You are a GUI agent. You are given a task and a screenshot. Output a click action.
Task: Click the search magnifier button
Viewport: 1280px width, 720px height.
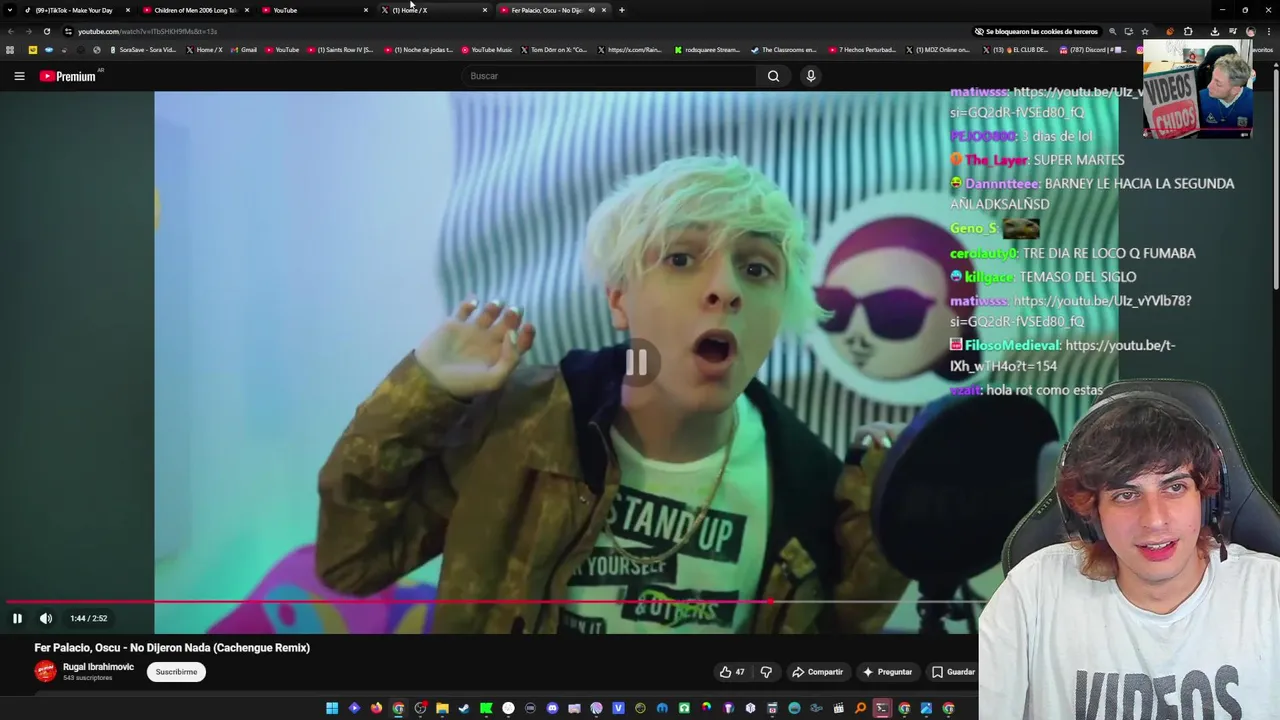point(773,76)
